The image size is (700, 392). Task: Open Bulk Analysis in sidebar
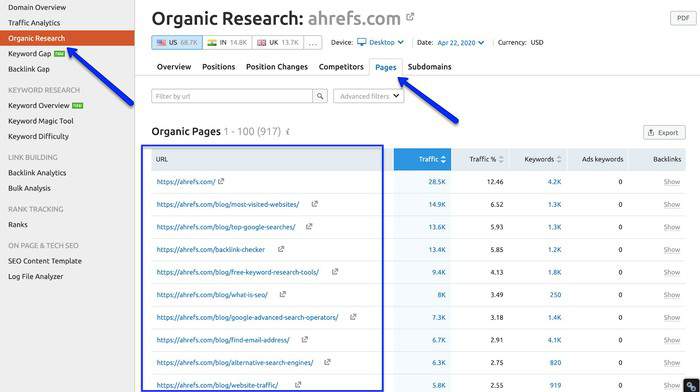[x=29, y=188]
